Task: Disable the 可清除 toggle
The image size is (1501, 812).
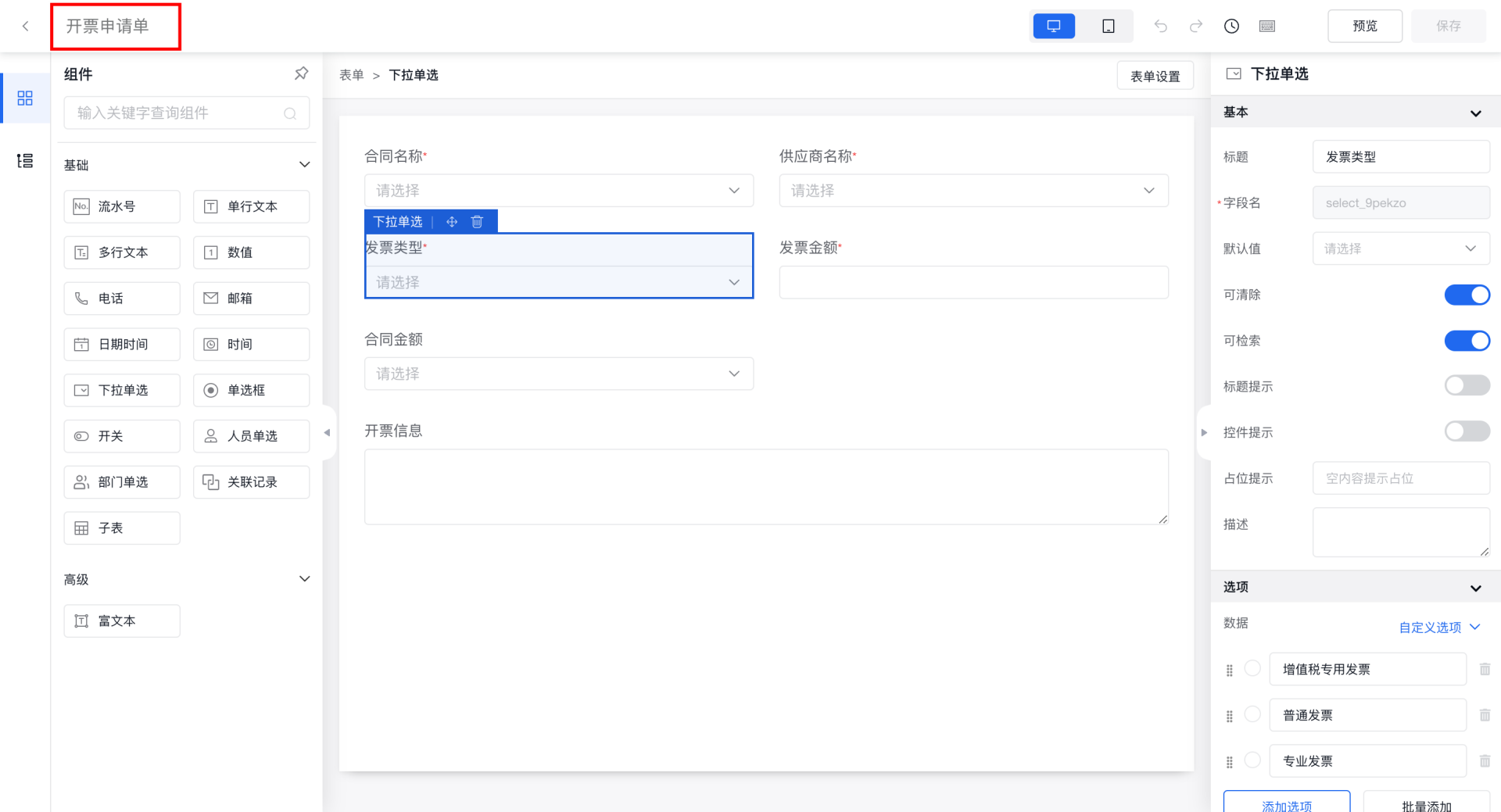Action: [1467, 295]
